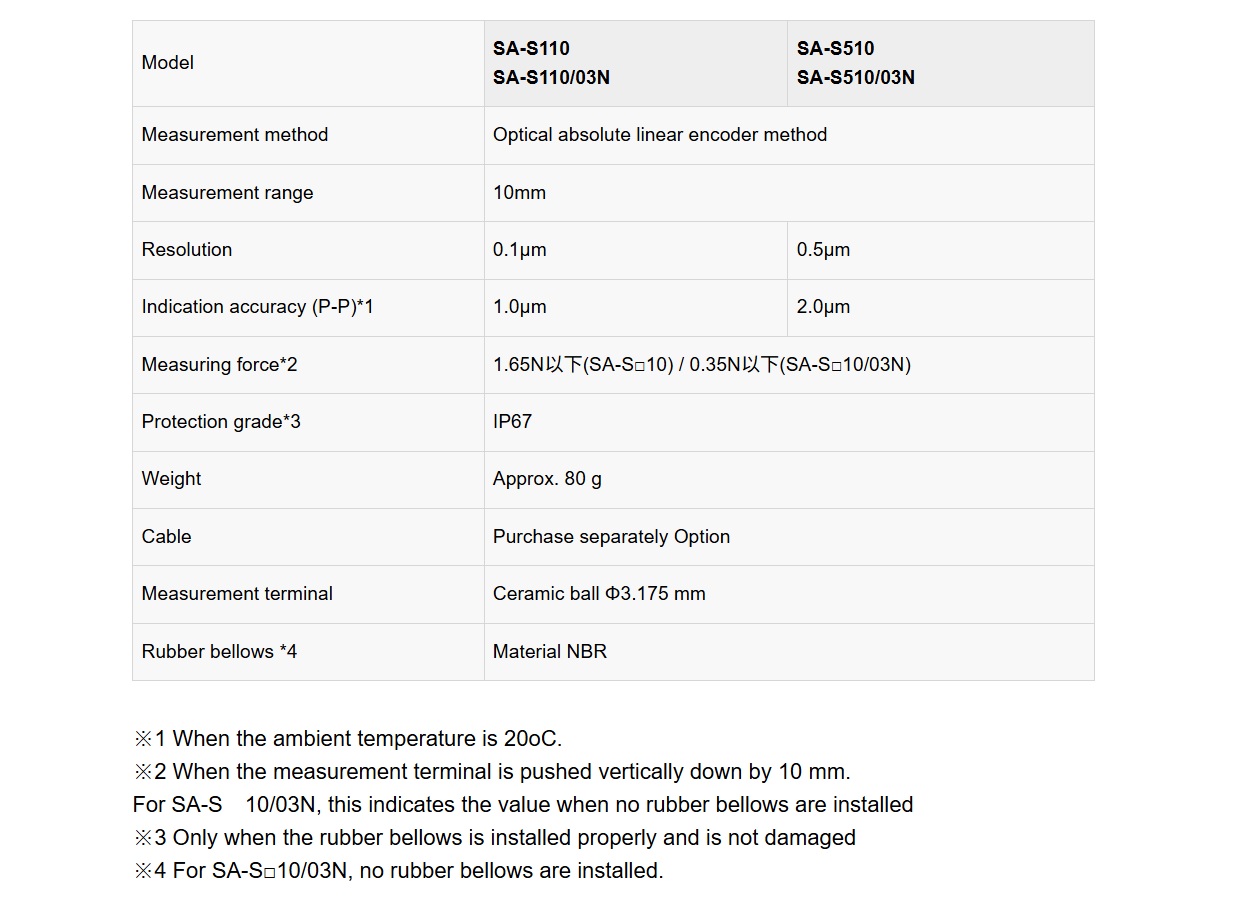
Task: Click the 'Approx. 80 g' weight value
Action: click(547, 479)
